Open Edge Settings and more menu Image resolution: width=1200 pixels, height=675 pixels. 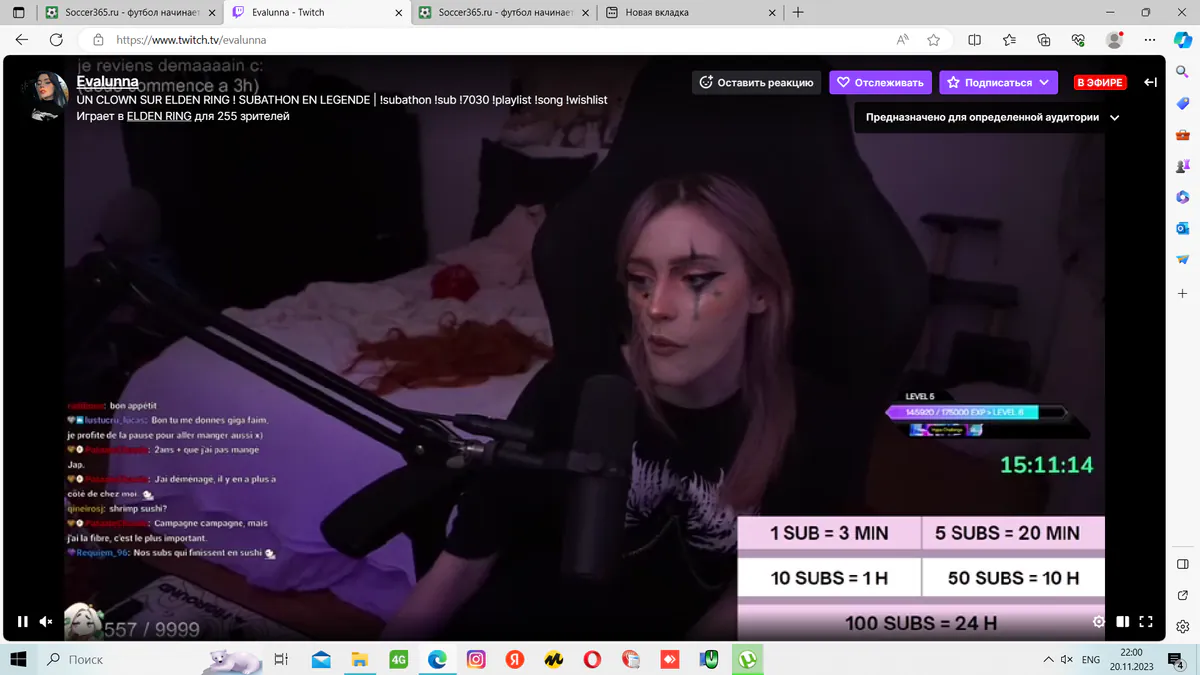[x=1150, y=40]
